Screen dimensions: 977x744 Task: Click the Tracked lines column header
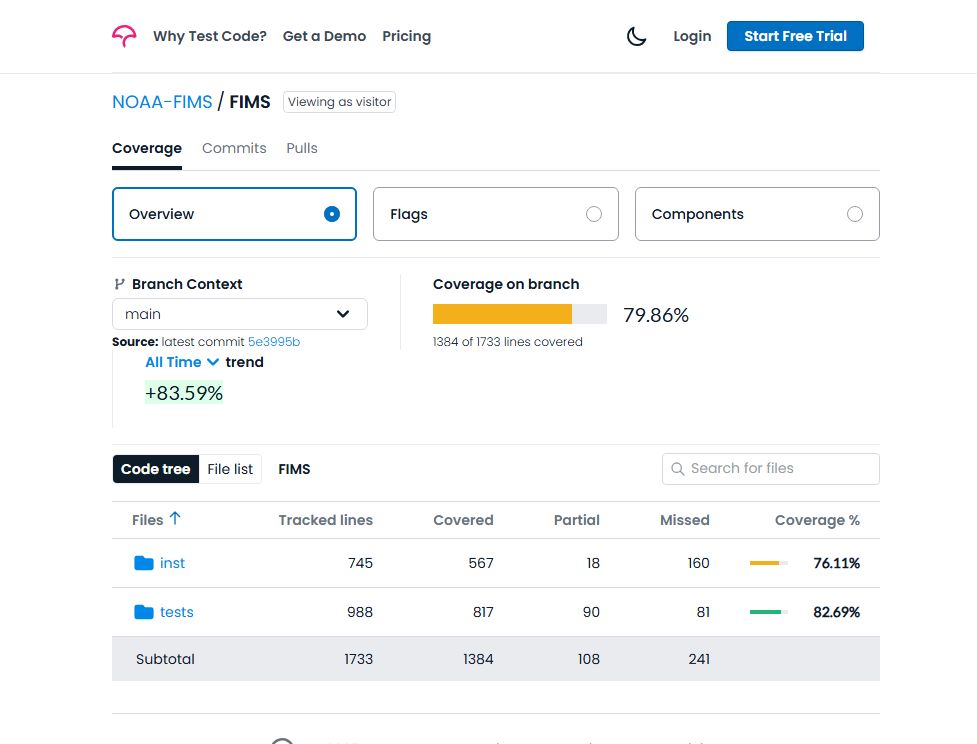pos(325,520)
